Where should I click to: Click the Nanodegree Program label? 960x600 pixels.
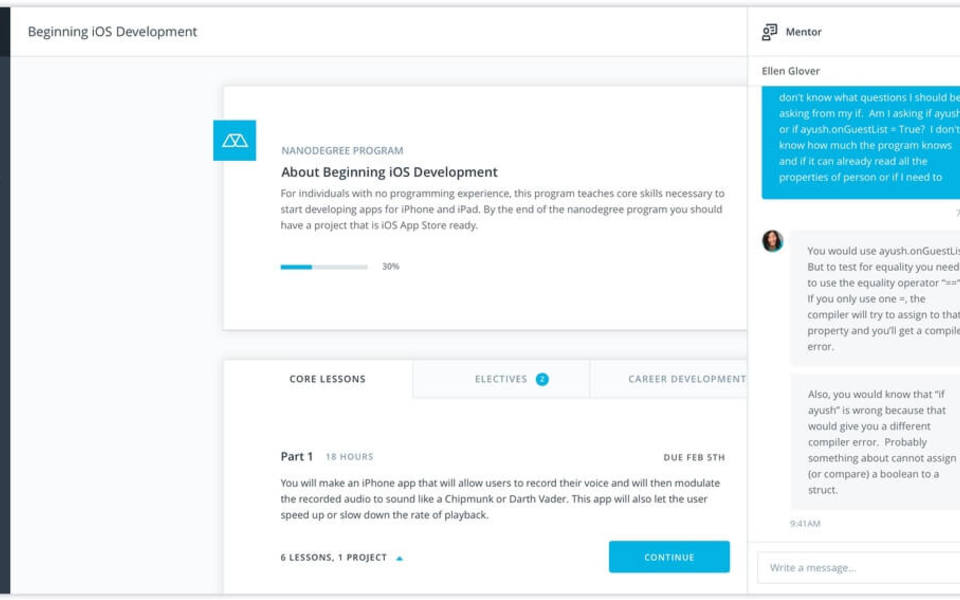(x=342, y=151)
